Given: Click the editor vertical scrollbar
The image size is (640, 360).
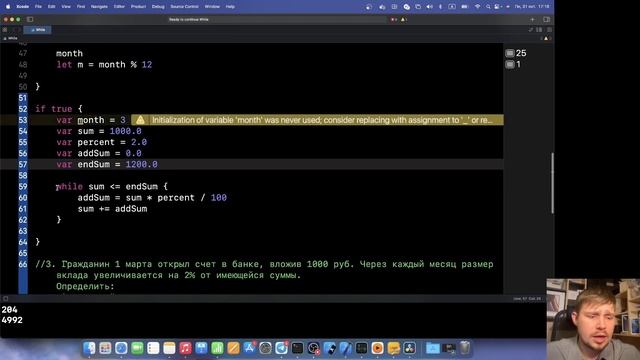Looking at the screenshot, I should [x=553, y=182].
